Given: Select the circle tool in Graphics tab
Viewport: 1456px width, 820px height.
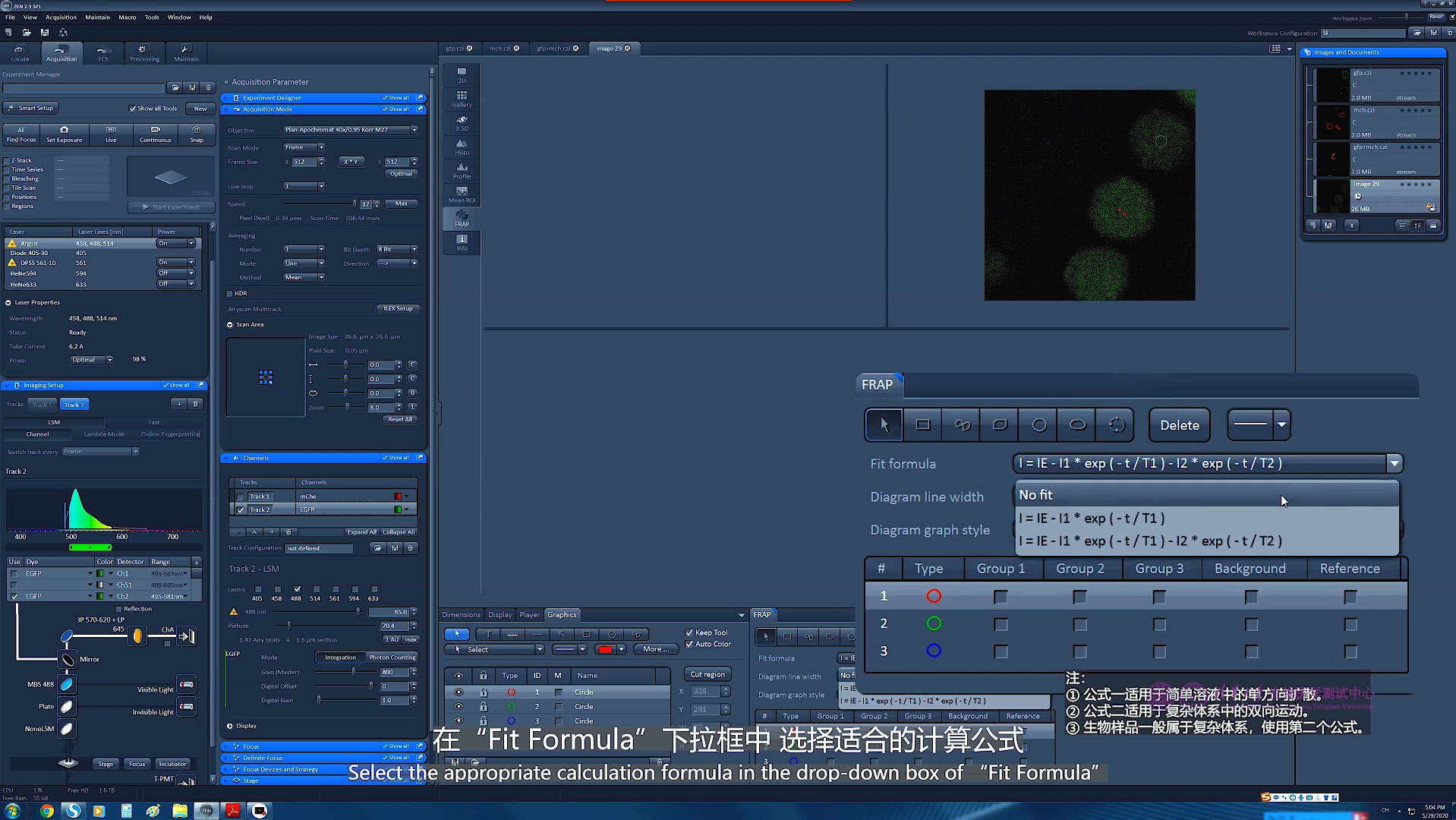Looking at the screenshot, I should point(612,634).
